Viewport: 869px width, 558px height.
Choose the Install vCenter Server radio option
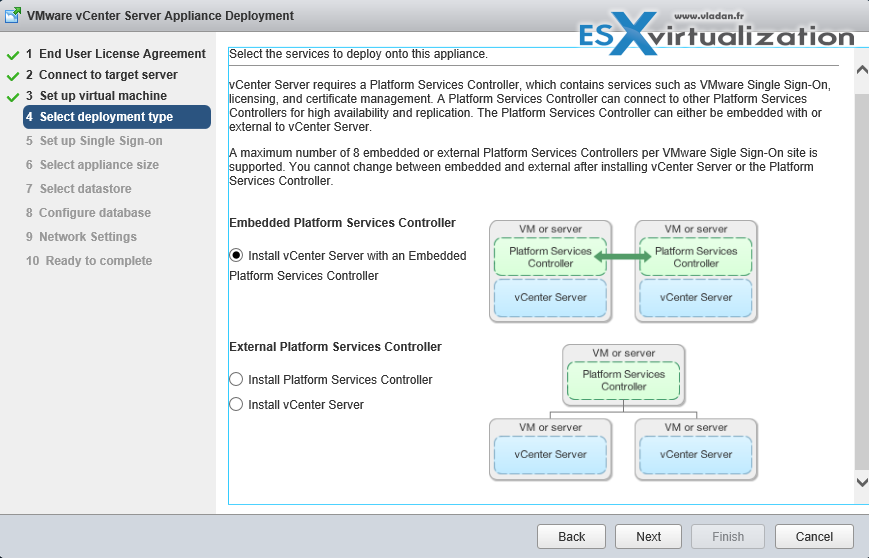click(x=236, y=405)
